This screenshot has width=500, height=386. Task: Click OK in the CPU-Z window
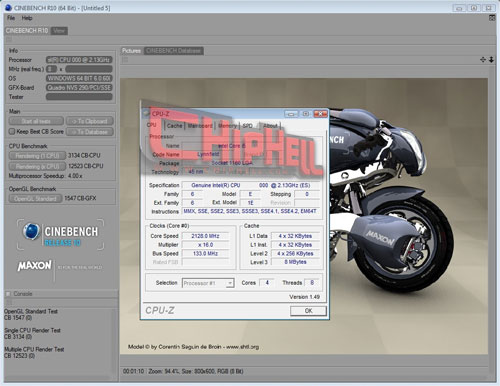coord(308,311)
